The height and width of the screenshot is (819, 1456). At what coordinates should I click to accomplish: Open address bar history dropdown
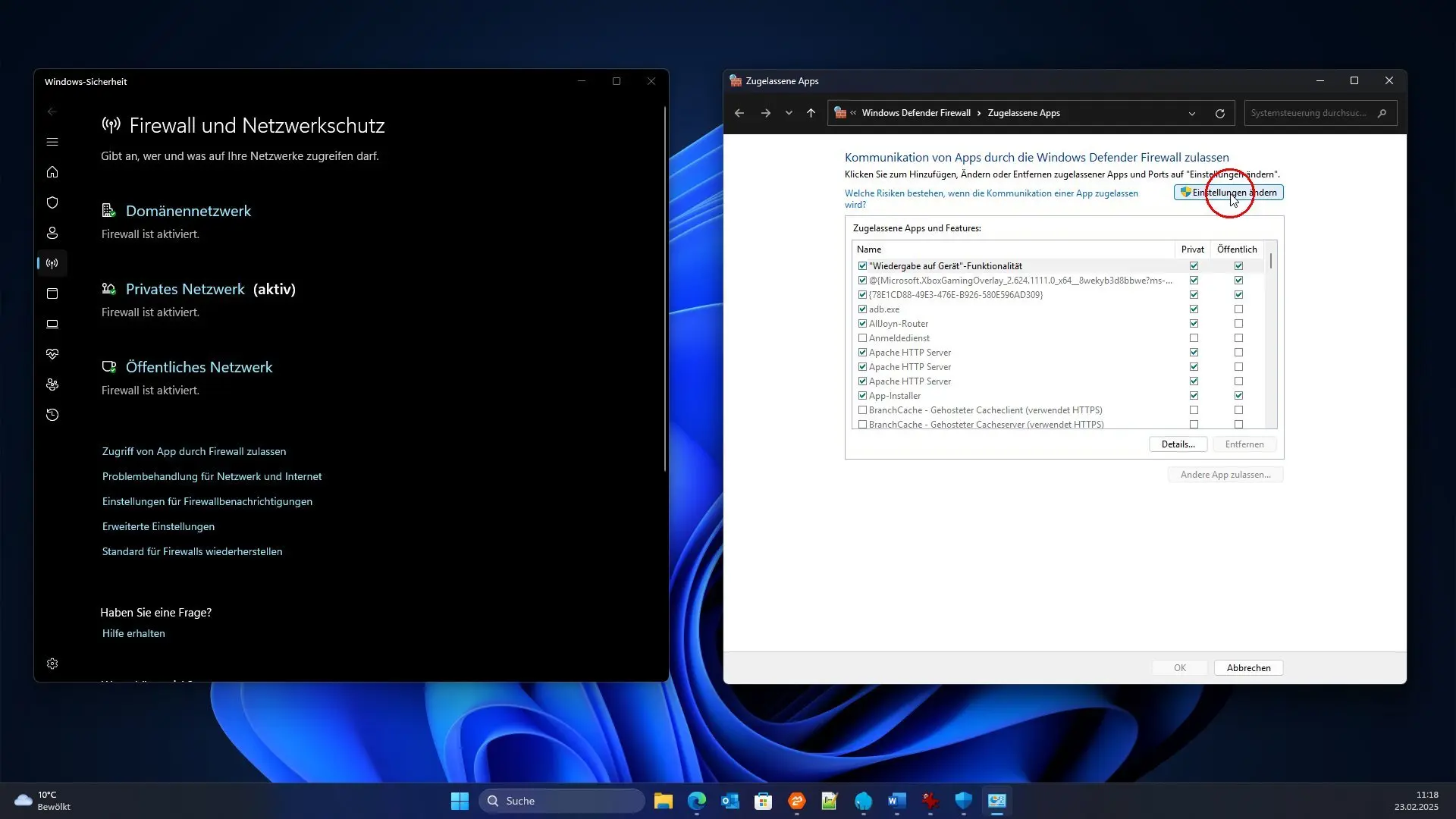pos(1192,114)
